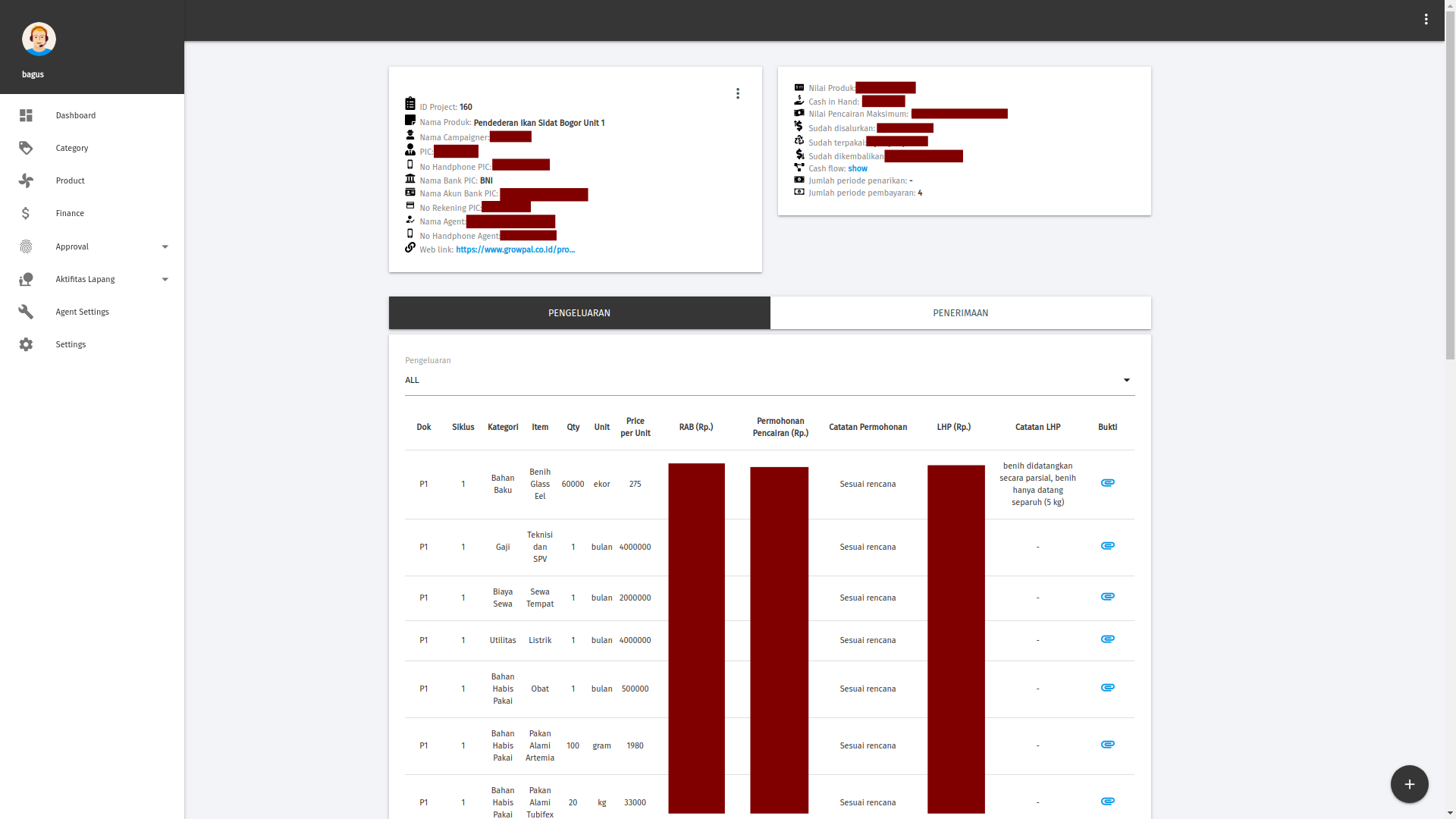The height and width of the screenshot is (819, 1456).
Task: Expand the Approval submenu arrow
Action: 165,246
